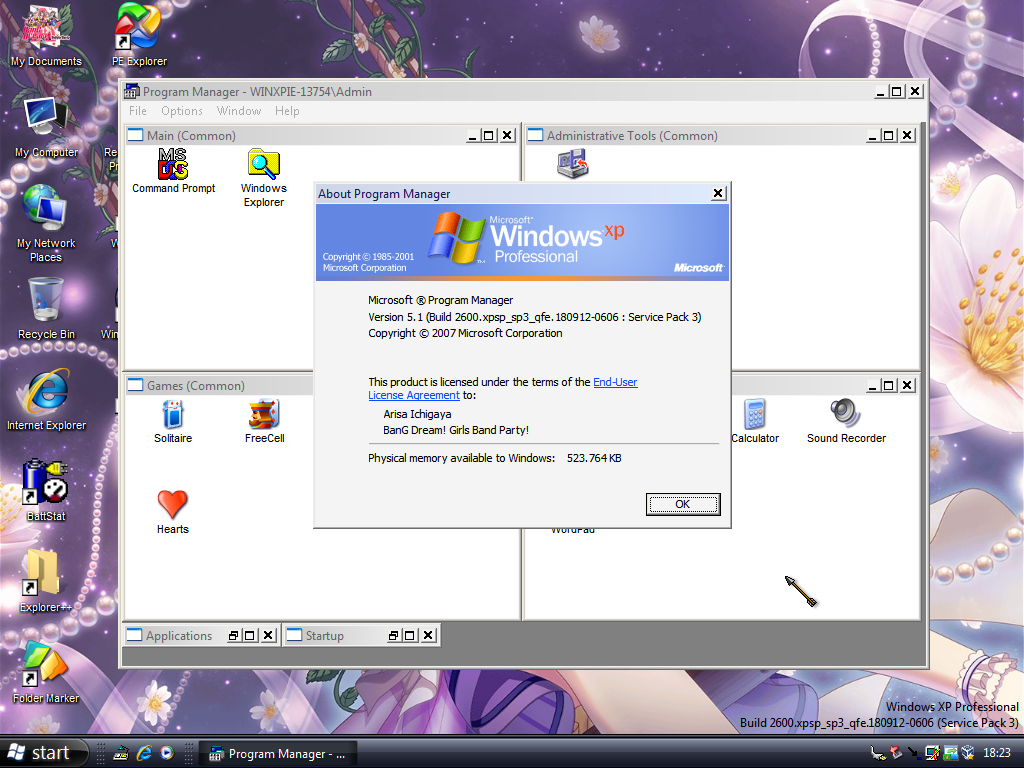Select the Recycle Bin desktop icon
The height and width of the screenshot is (768, 1024).
click(x=46, y=309)
